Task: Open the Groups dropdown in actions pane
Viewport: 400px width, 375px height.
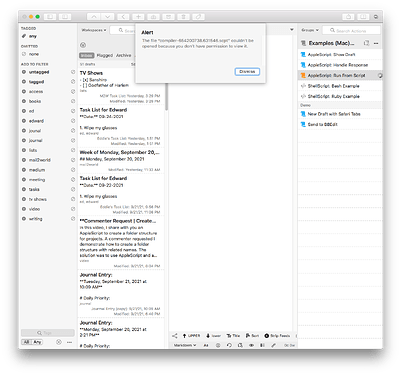Action: coord(310,30)
